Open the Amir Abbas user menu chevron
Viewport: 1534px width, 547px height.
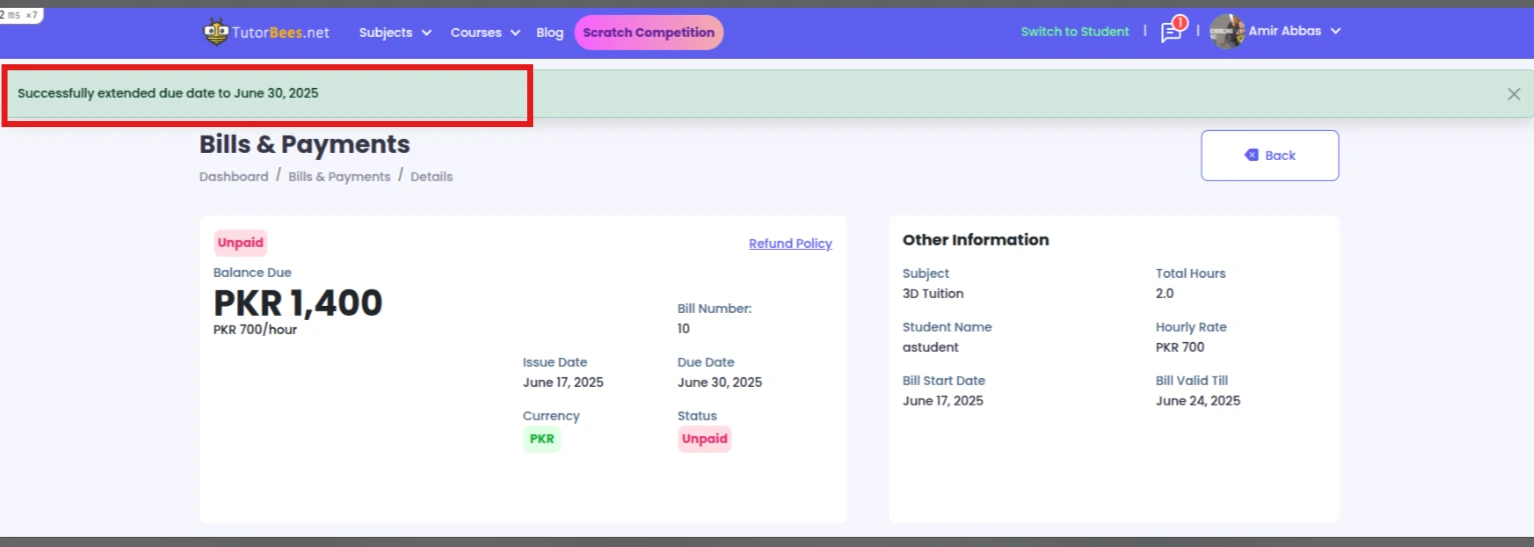click(1335, 32)
